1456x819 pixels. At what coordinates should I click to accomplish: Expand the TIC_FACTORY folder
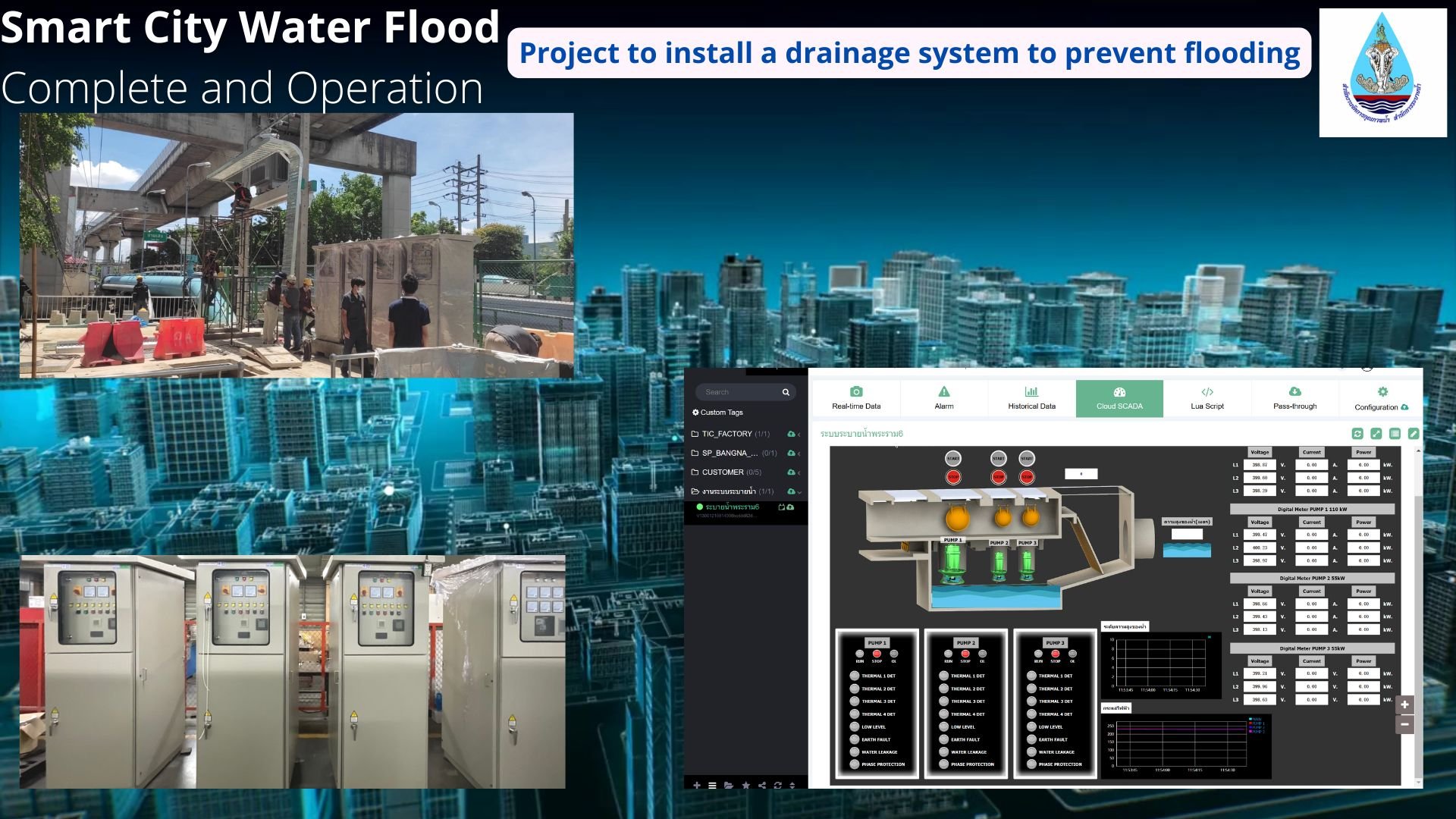[x=726, y=434]
